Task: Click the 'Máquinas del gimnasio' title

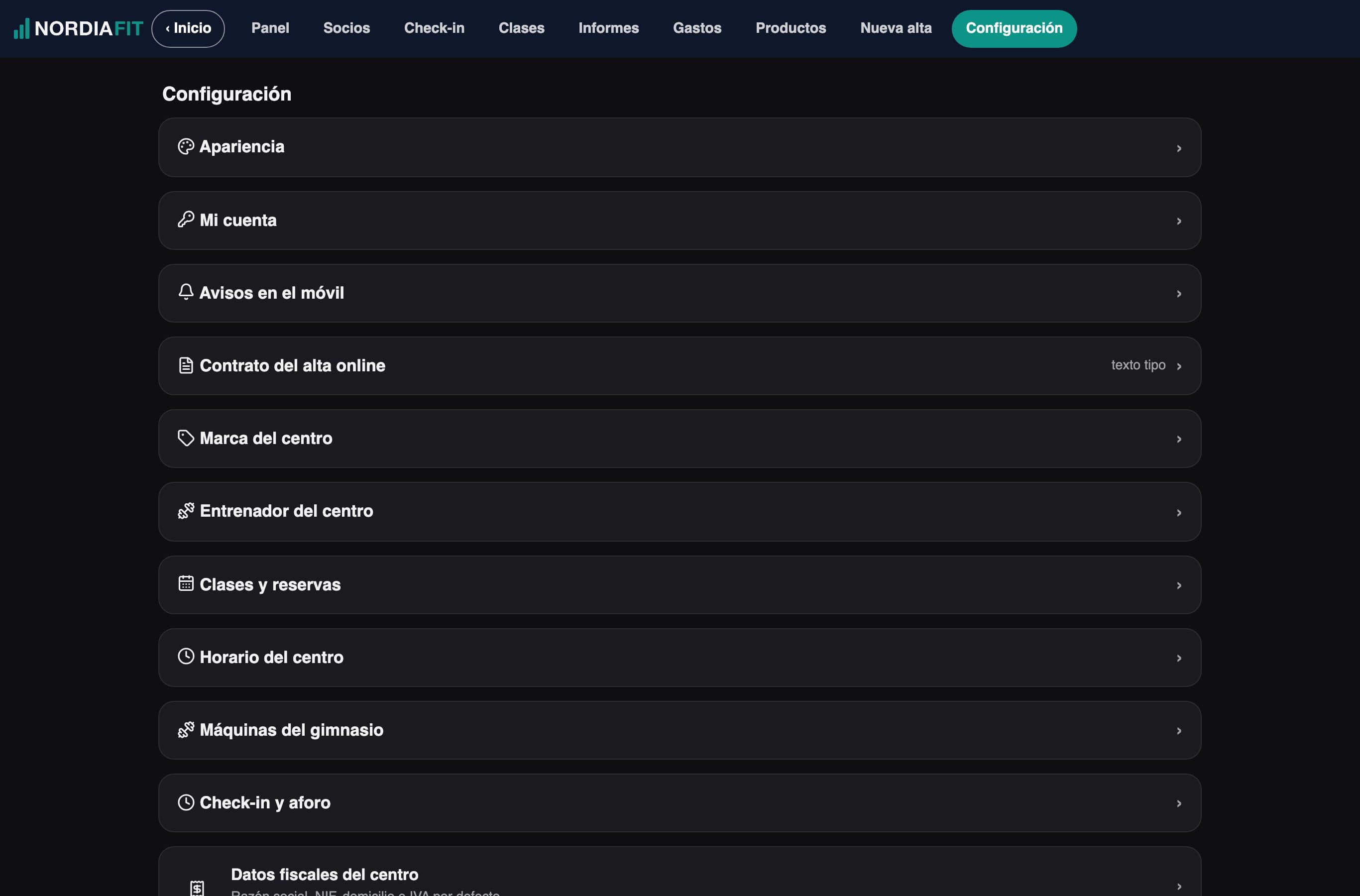Action: point(291,730)
